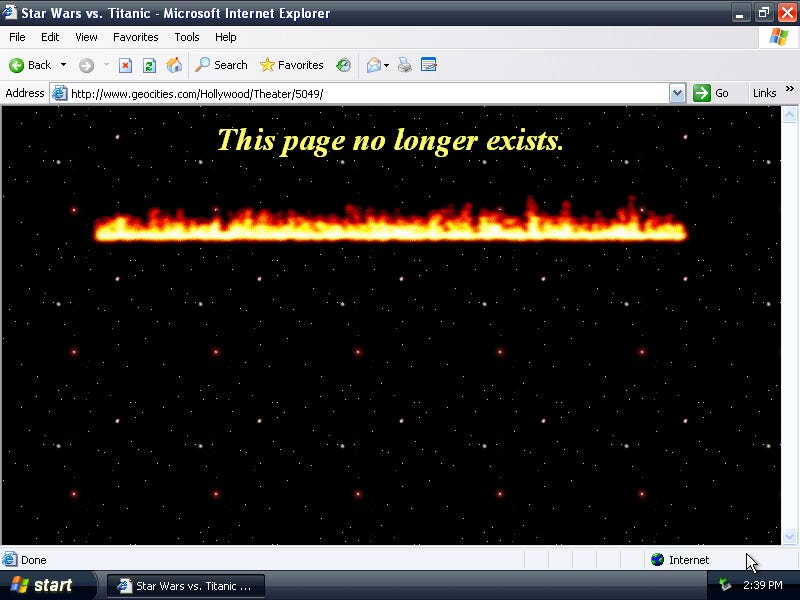This screenshot has height=600, width=800.
Task: Restore down the browser window
Action: coord(764,13)
